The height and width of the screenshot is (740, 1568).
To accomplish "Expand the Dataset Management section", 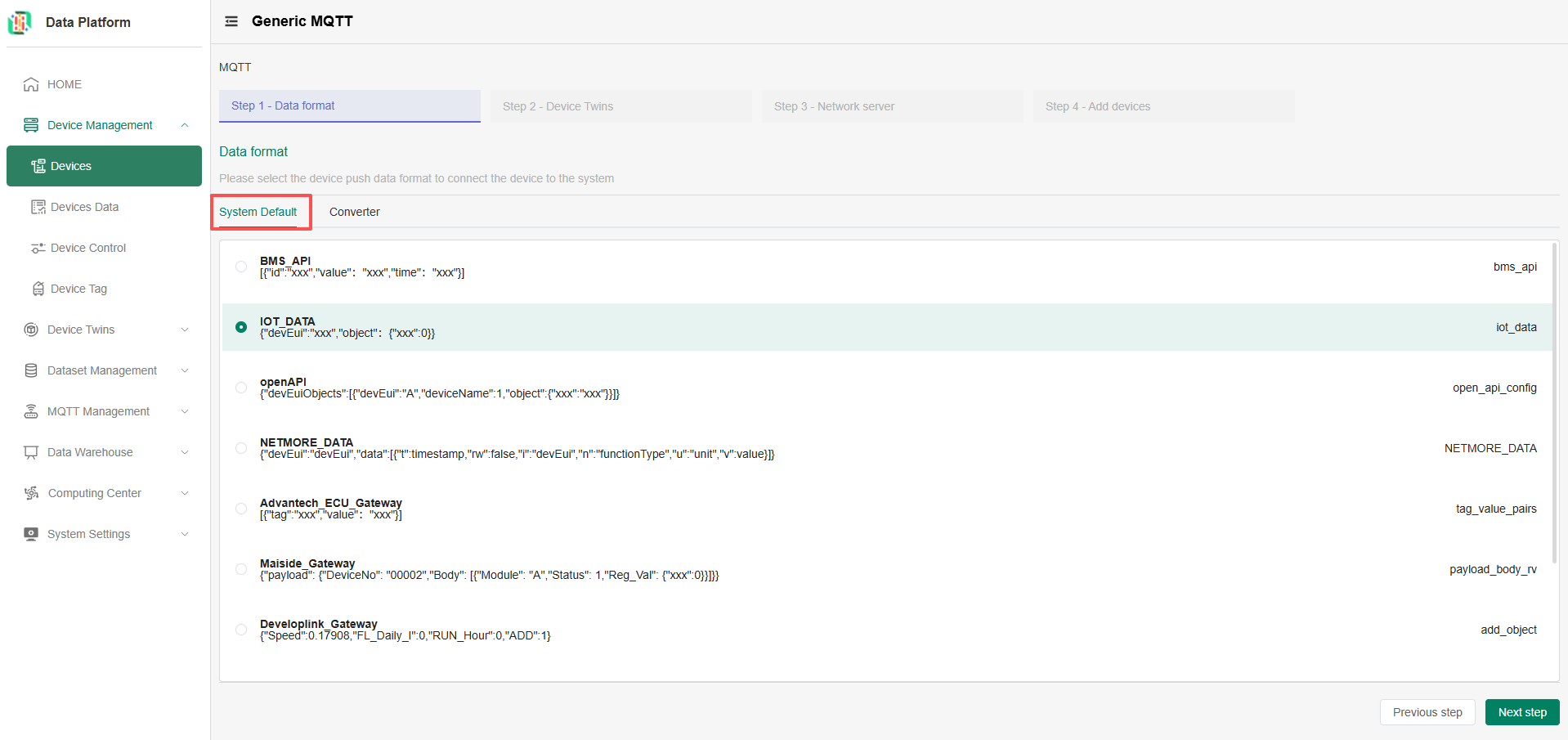I will coord(185,370).
